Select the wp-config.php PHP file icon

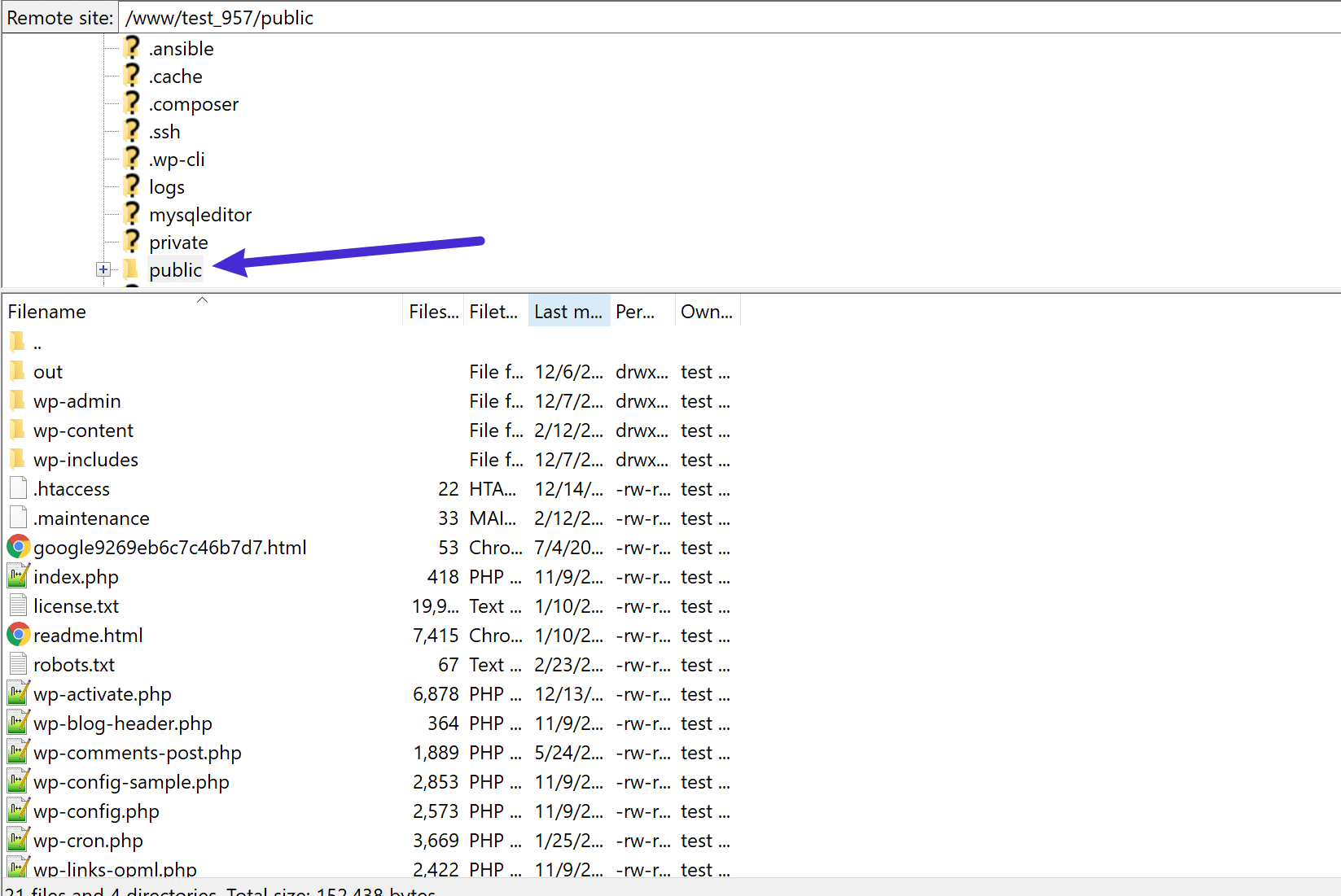[18, 810]
